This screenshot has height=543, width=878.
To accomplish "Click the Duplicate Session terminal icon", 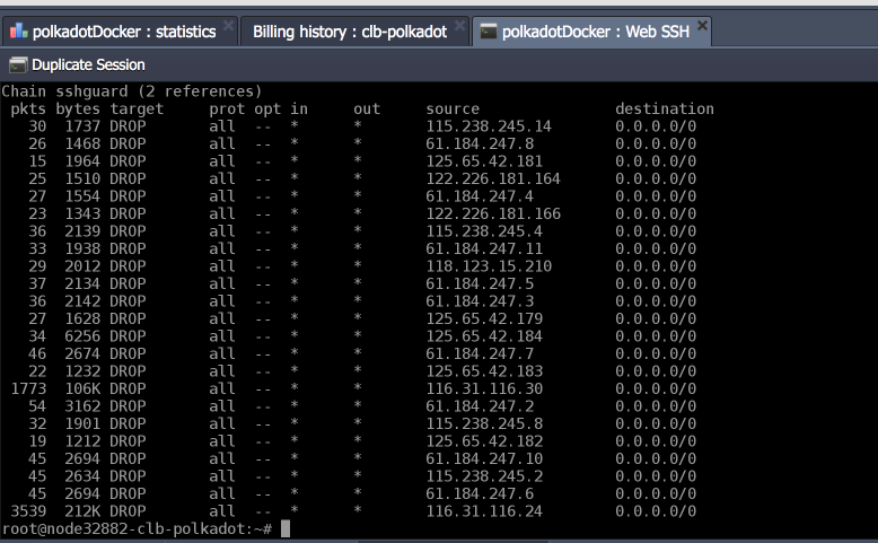I will click(18, 65).
